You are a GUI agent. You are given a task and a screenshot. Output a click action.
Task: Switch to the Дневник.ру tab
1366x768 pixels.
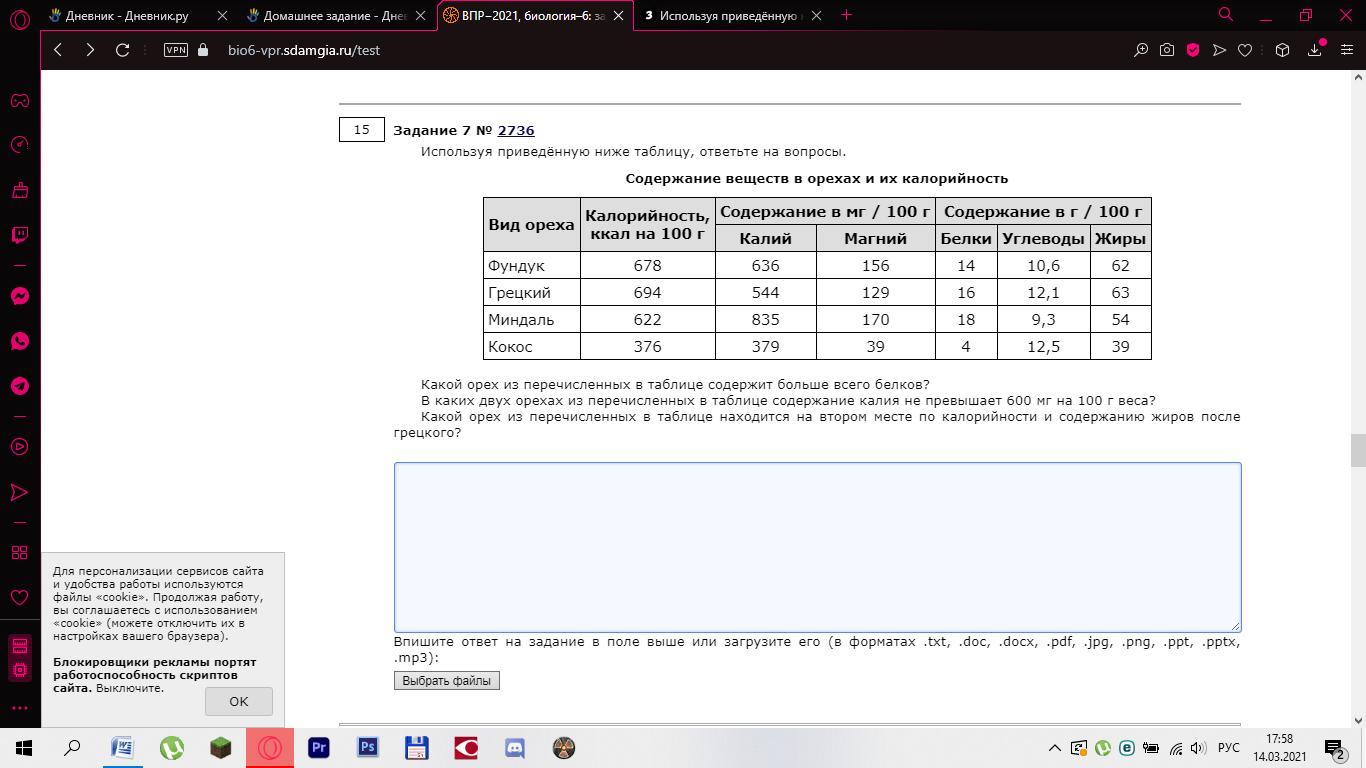tap(127, 15)
